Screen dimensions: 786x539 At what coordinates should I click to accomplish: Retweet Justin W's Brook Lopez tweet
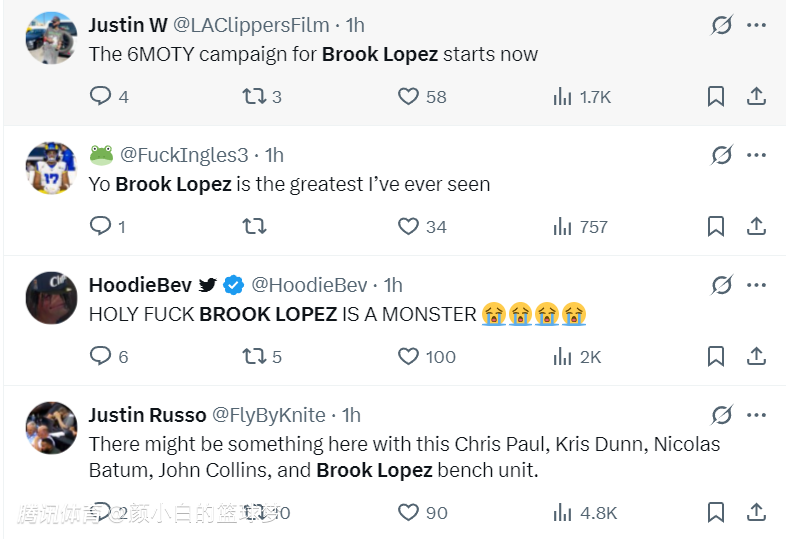pyautogui.click(x=254, y=96)
